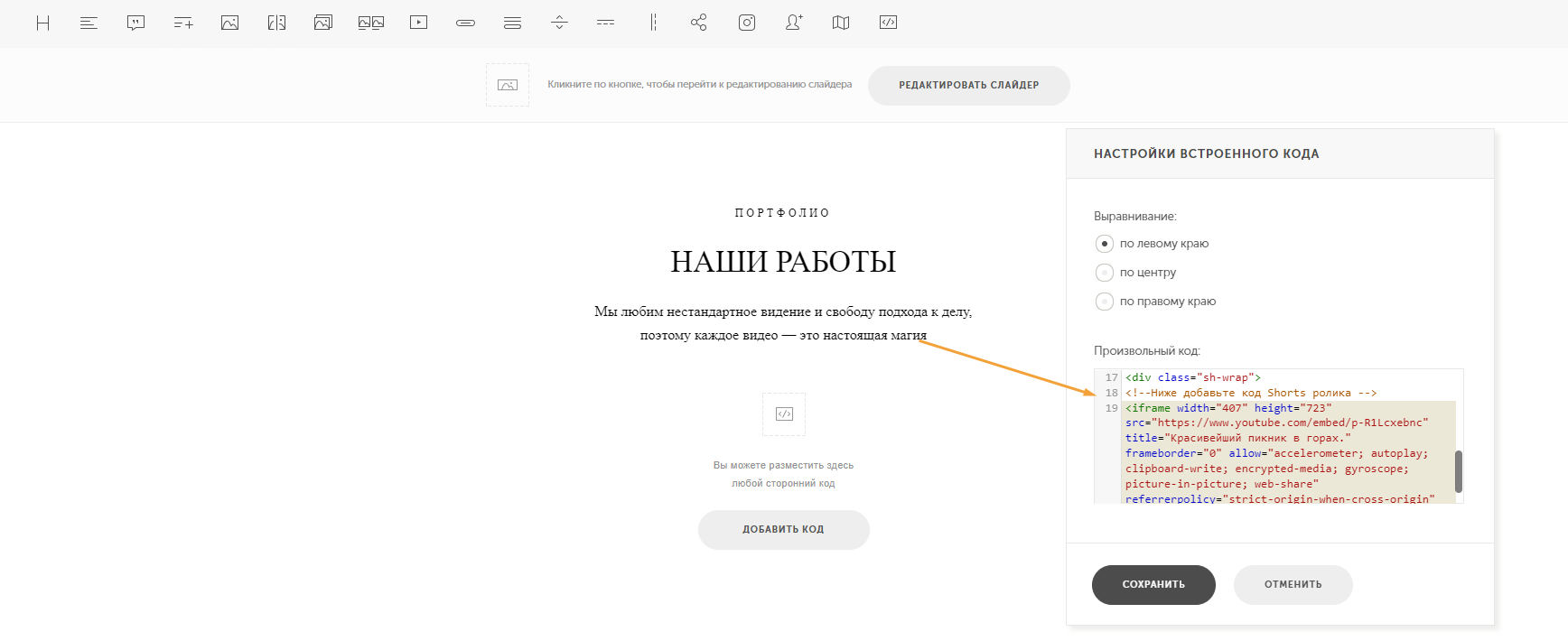Click code line 17 with div sh-wrap
Image resolution: width=1568 pixels, height=641 pixels.
point(1193,377)
